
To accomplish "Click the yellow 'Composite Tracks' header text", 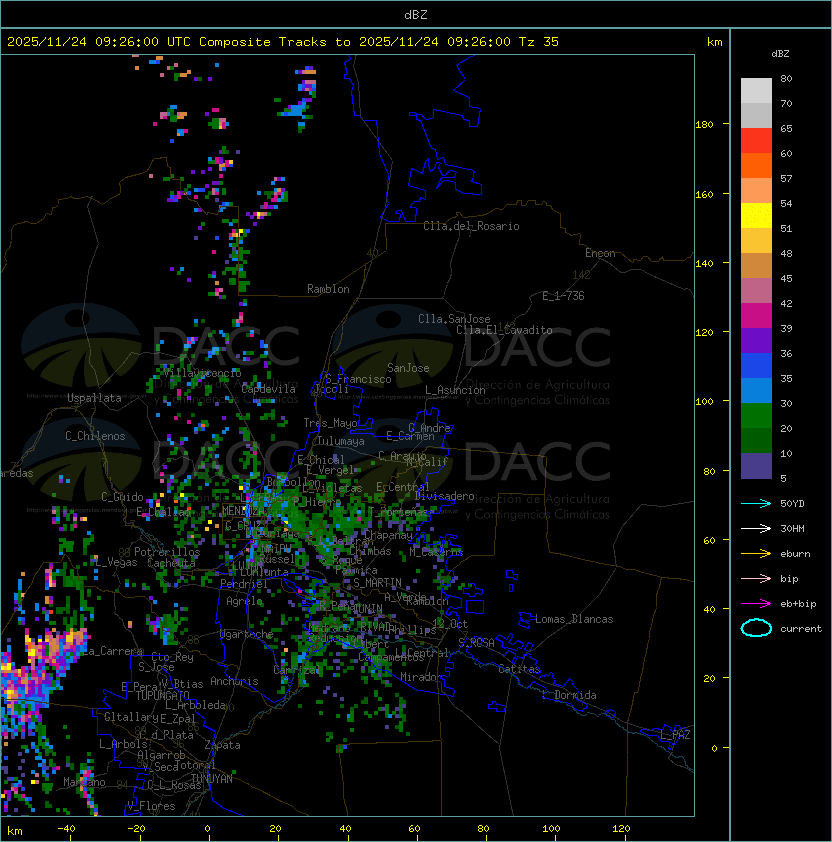I will (263, 42).
